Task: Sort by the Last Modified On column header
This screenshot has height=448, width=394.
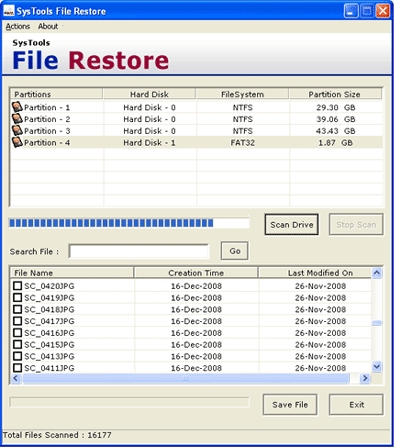Action: [x=315, y=273]
